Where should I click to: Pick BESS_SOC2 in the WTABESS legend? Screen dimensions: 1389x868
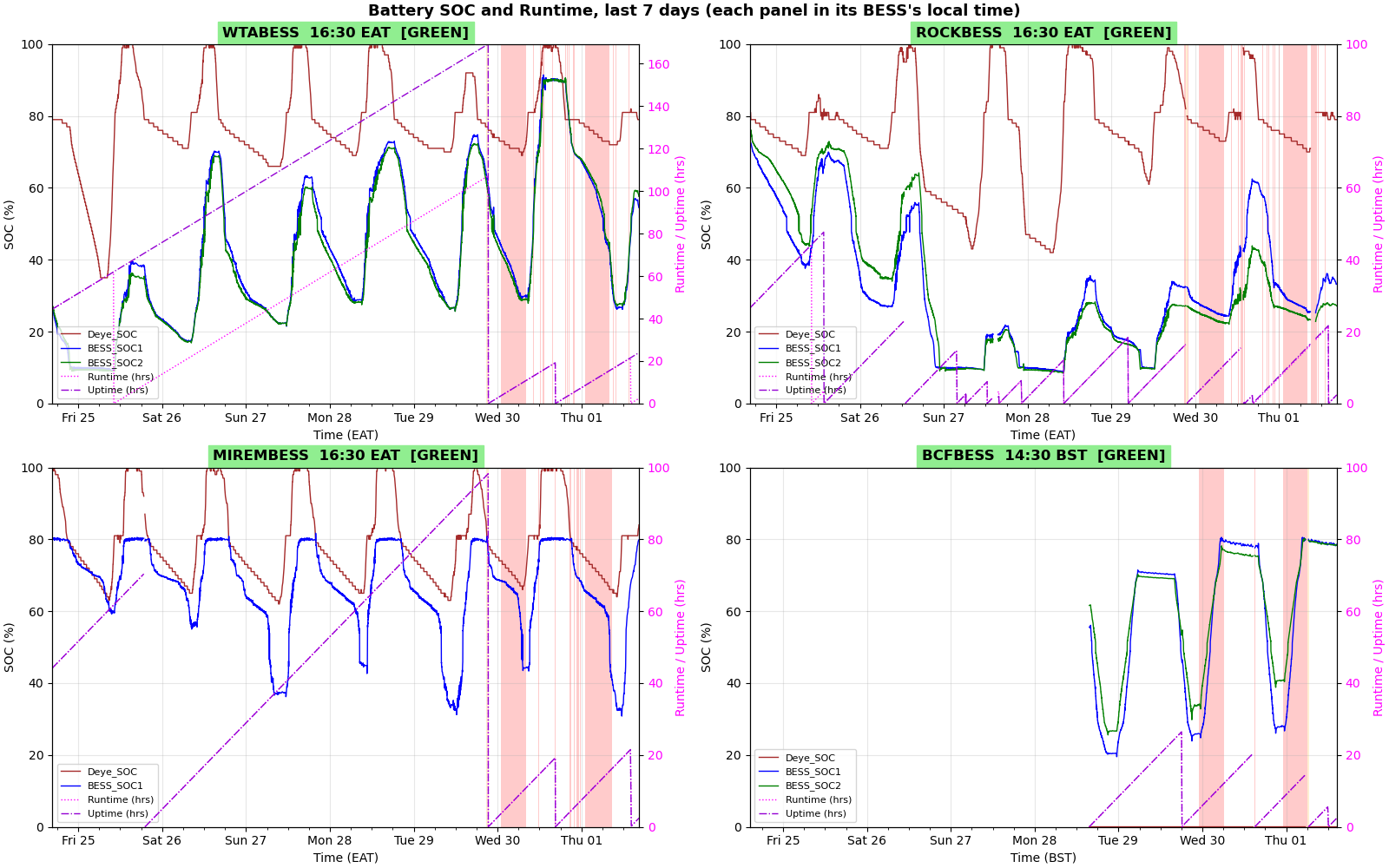click(x=115, y=363)
